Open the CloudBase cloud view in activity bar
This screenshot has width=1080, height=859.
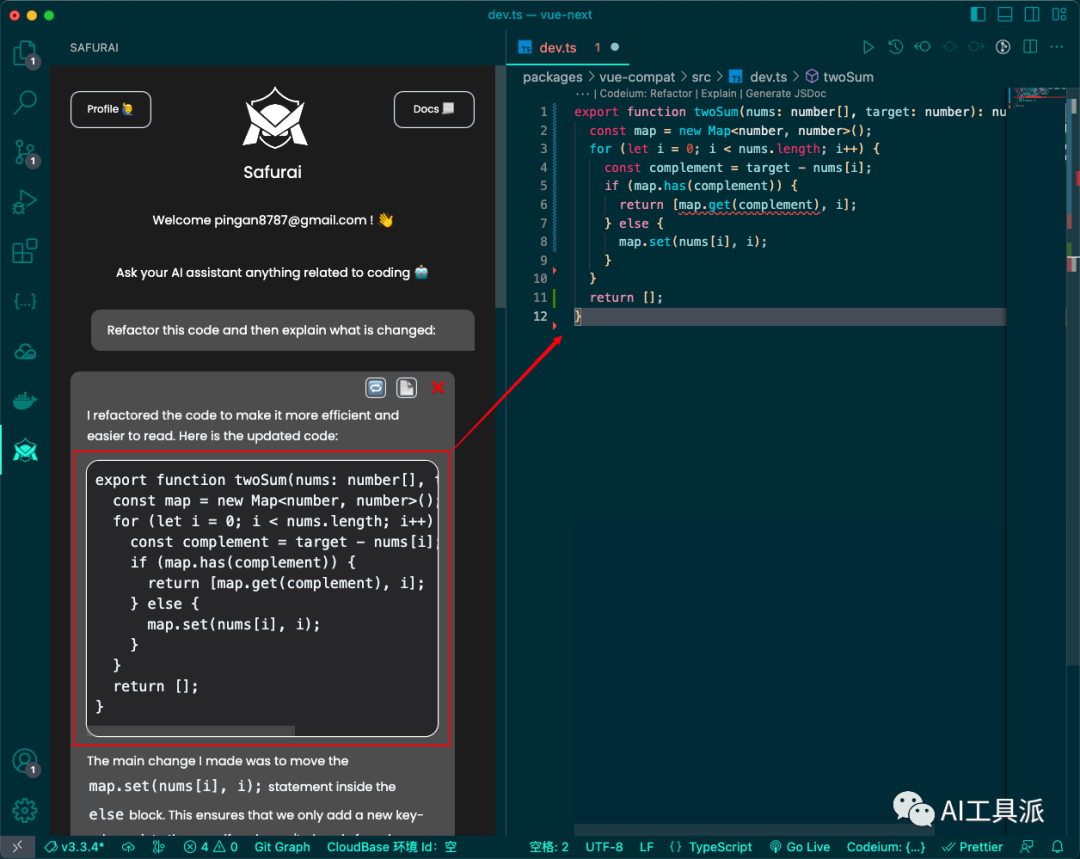(25, 351)
